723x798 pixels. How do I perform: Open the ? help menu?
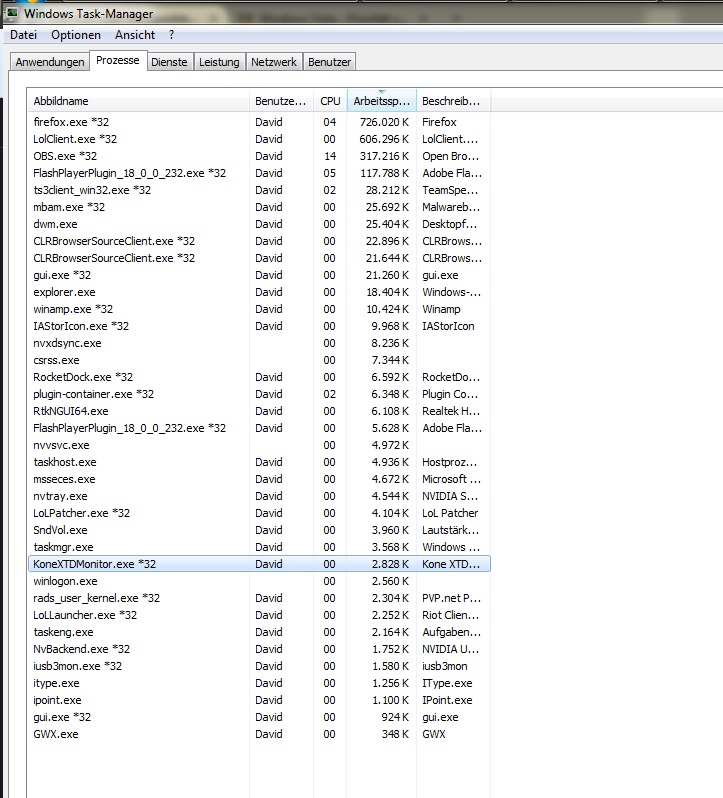tap(171, 35)
